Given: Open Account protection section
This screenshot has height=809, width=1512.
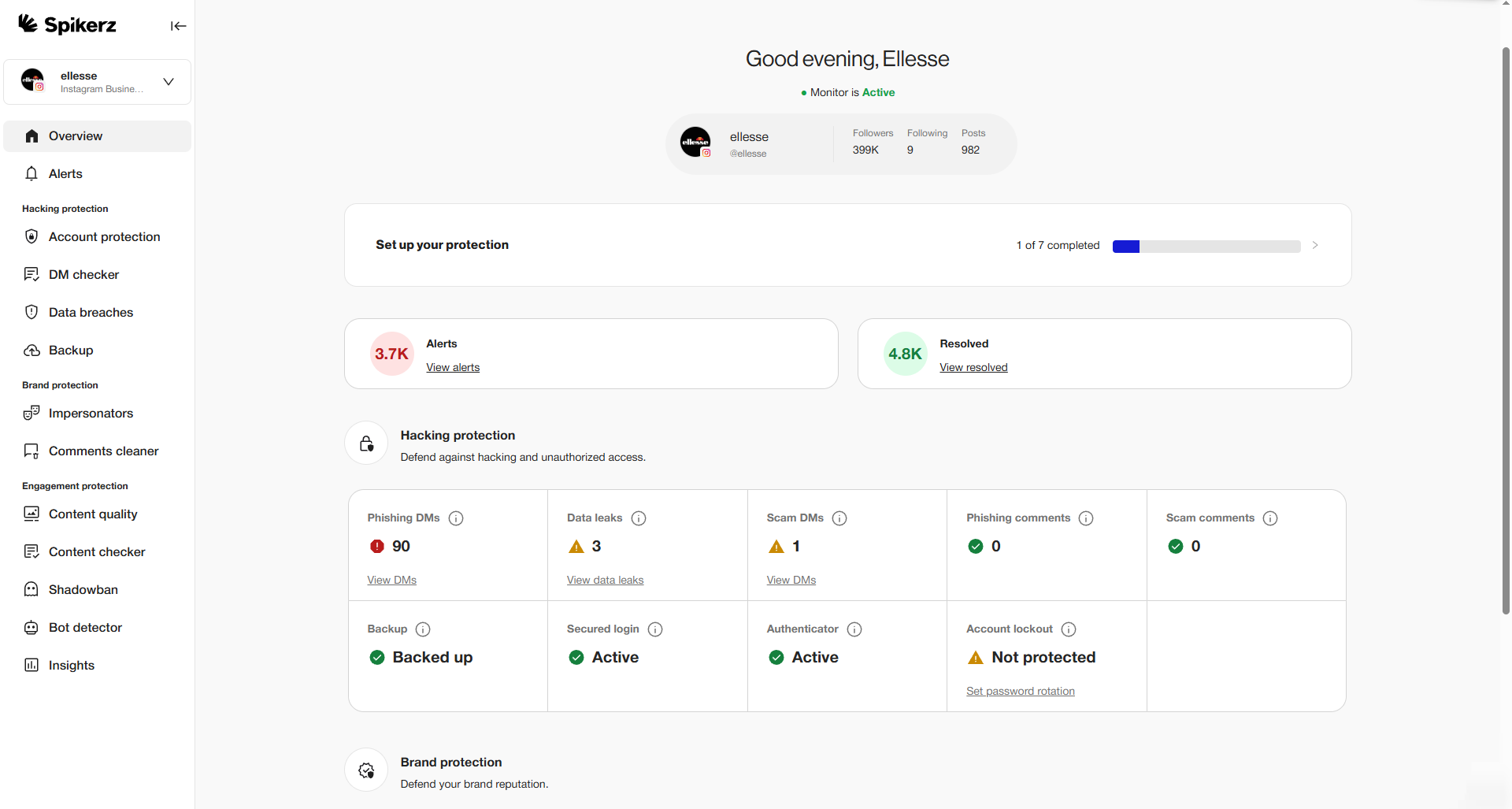Looking at the screenshot, I should [x=98, y=237].
